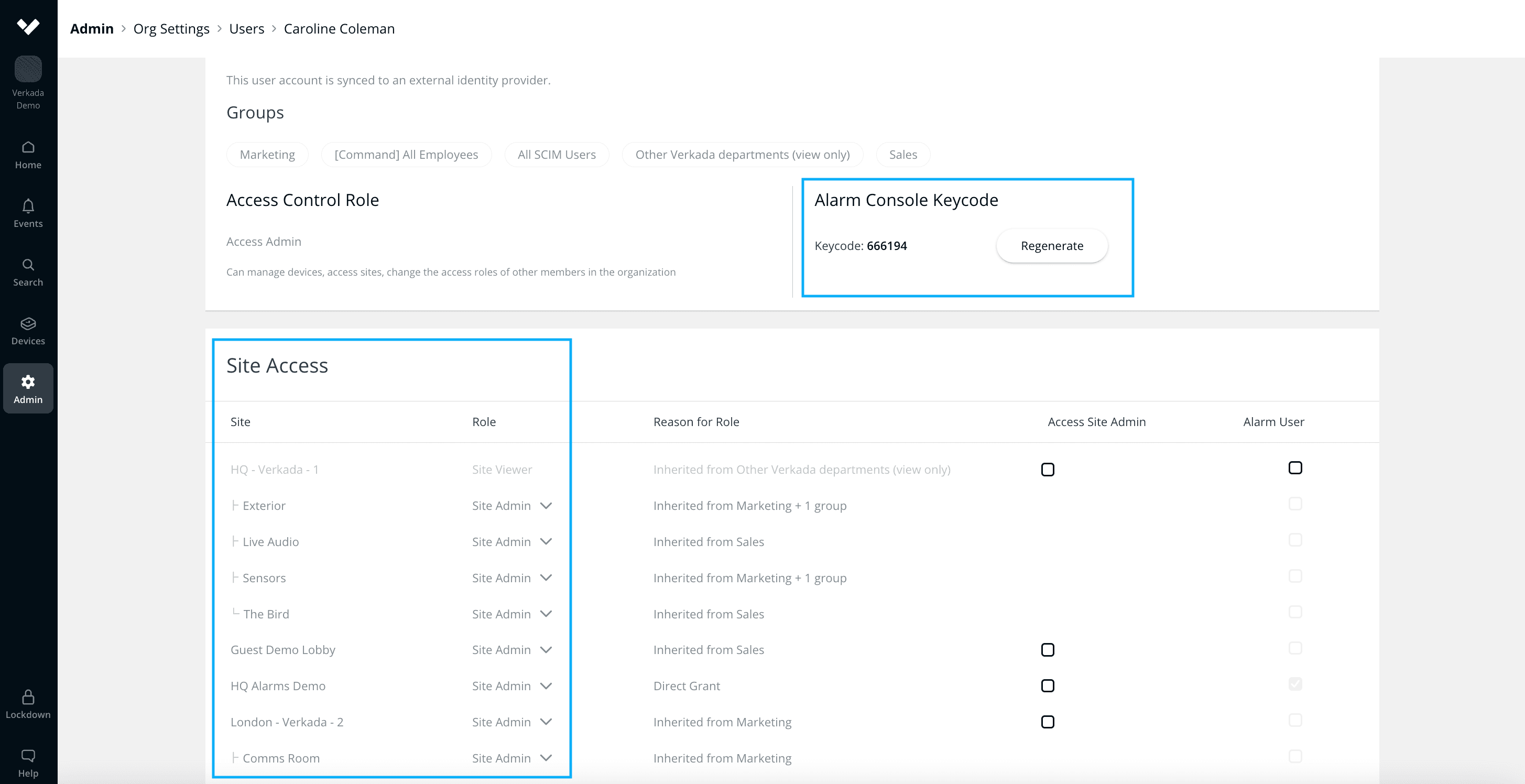This screenshot has width=1525, height=784.
Task: Go to Home in sidebar
Action: pyautogui.click(x=28, y=155)
